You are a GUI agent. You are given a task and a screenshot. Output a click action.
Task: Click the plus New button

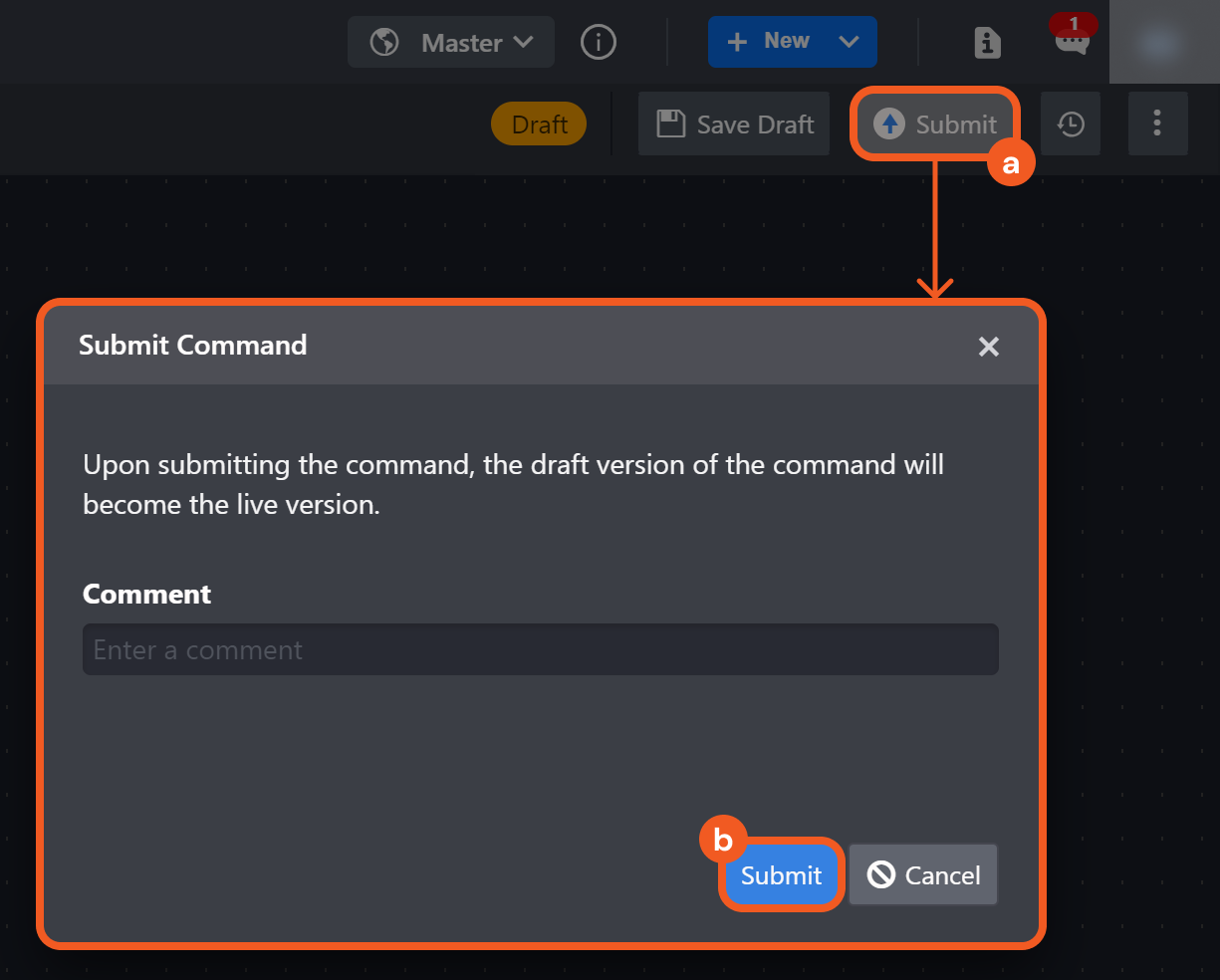point(768,42)
